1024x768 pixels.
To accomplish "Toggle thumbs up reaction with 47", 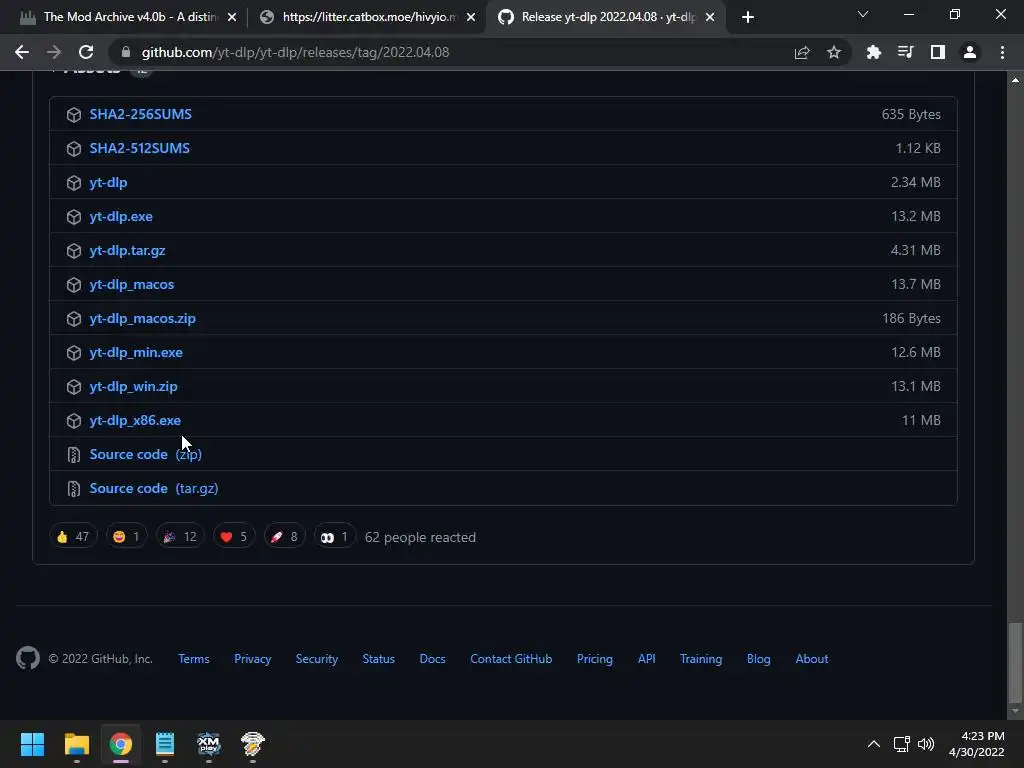I will pyautogui.click(x=73, y=537).
